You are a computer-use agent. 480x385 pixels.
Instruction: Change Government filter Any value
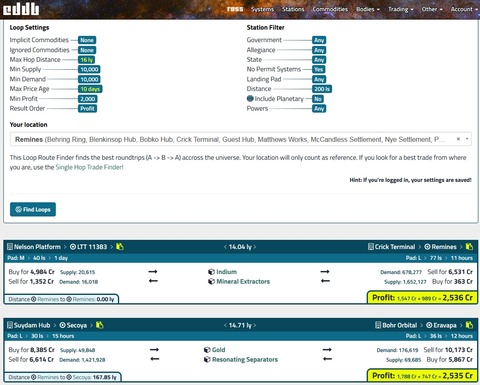(319, 40)
